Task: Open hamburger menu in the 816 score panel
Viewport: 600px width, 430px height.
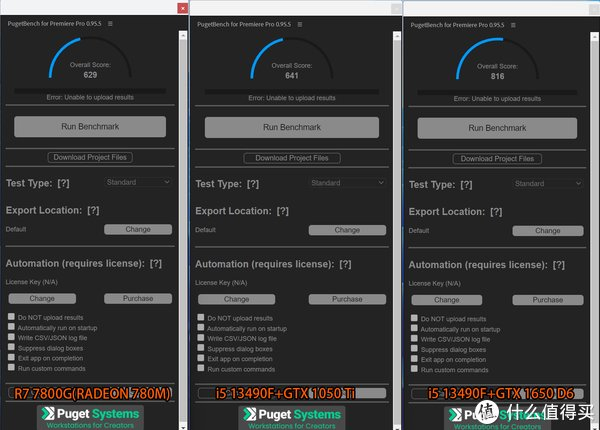Action: click(513, 25)
